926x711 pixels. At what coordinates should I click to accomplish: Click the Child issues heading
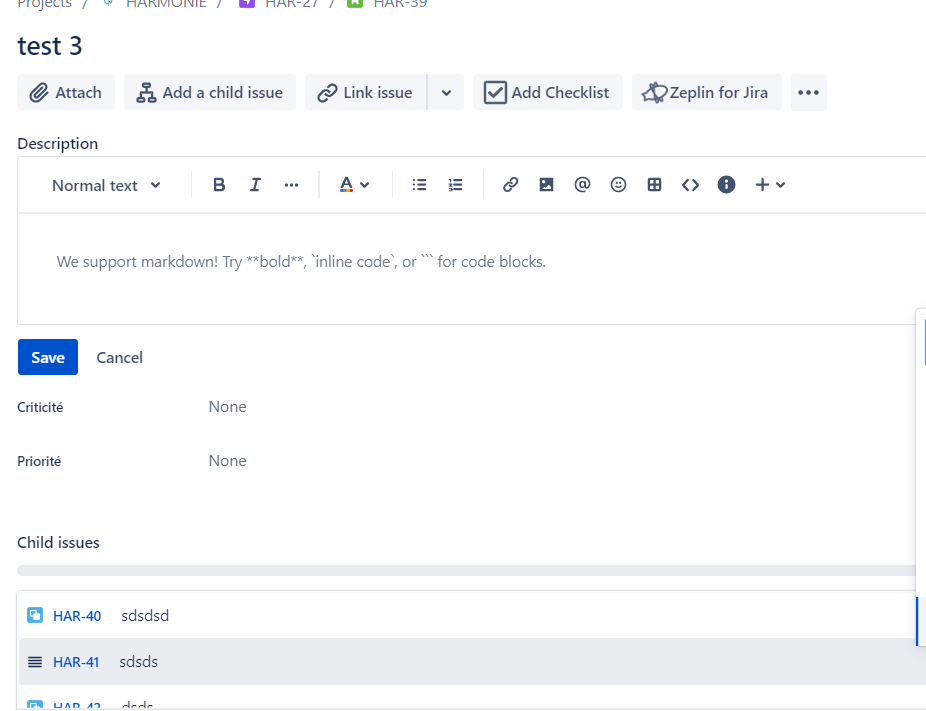58,543
